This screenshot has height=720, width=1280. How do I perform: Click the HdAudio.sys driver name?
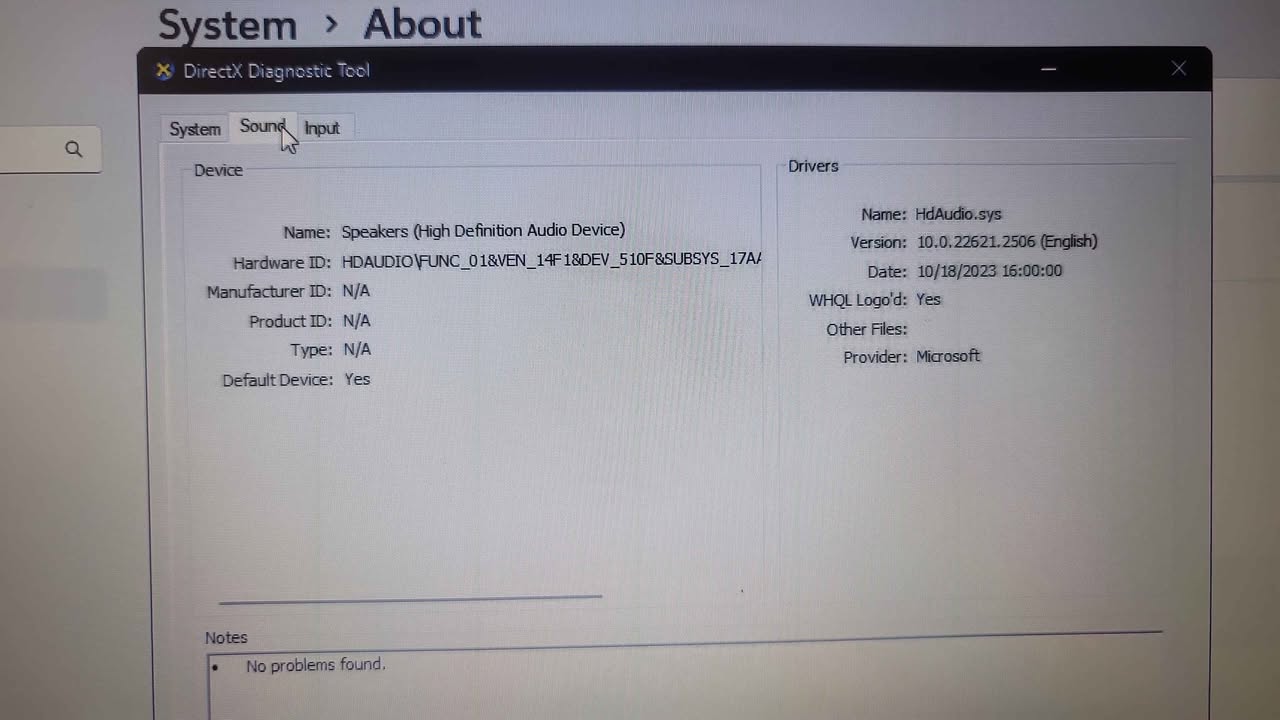958,214
